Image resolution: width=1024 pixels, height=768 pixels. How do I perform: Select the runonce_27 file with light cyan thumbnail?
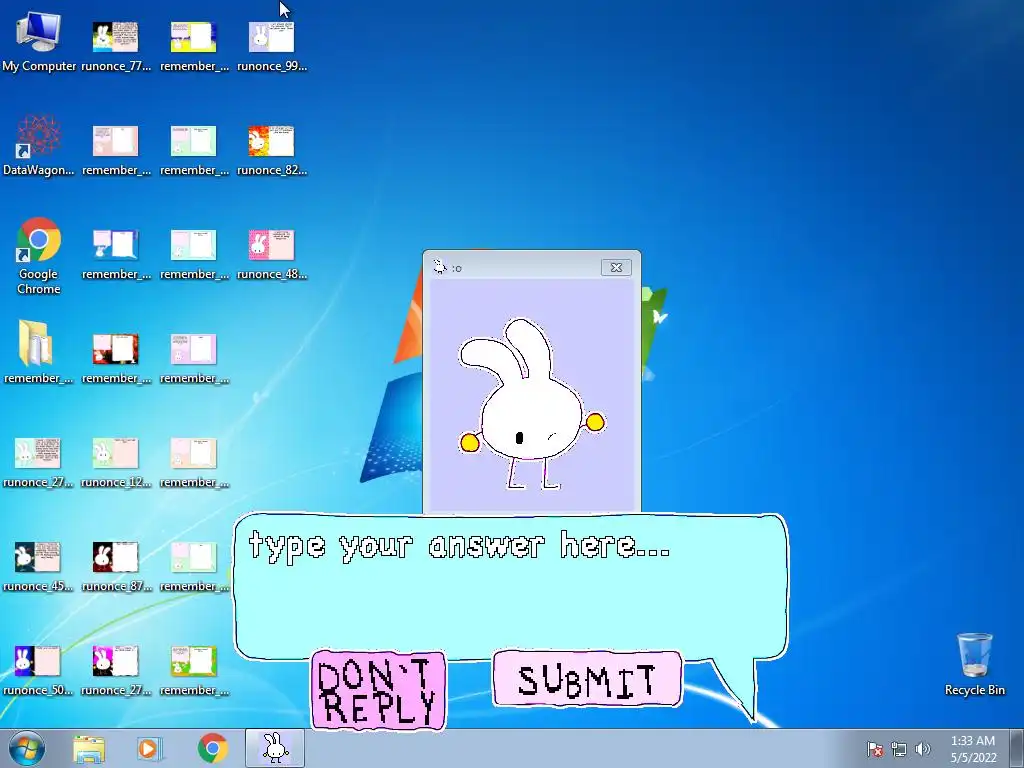[x=38, y=461]
